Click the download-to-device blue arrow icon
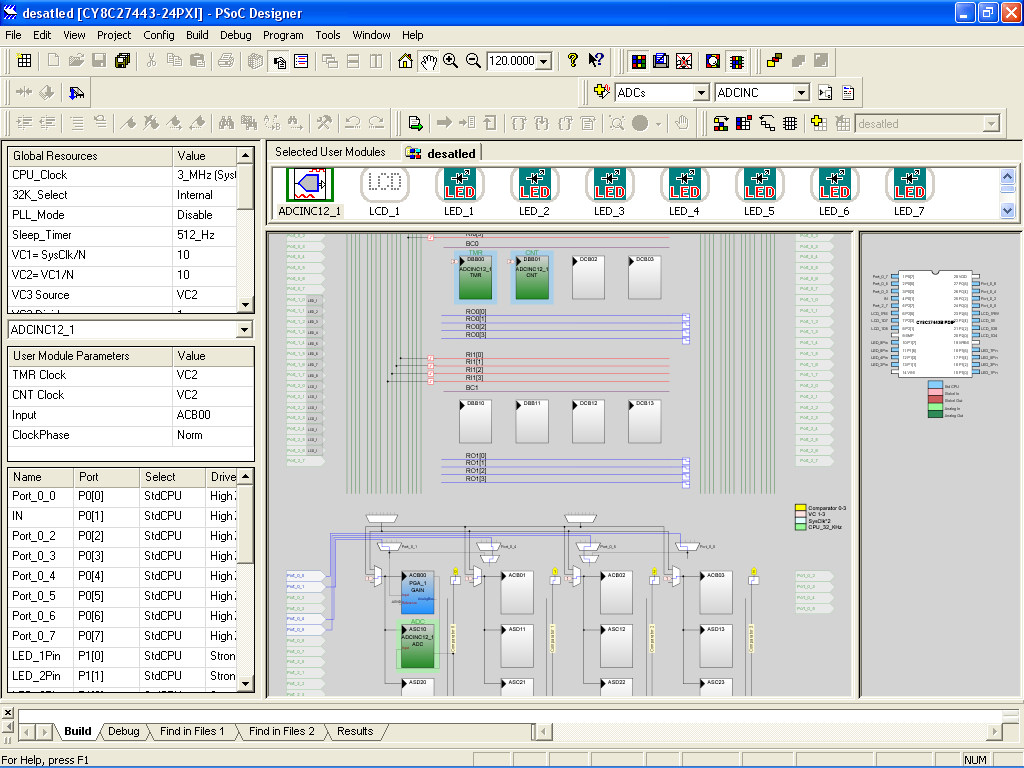Image resolution: width=1024 pixels, height=768 pixels. [76, 93]
